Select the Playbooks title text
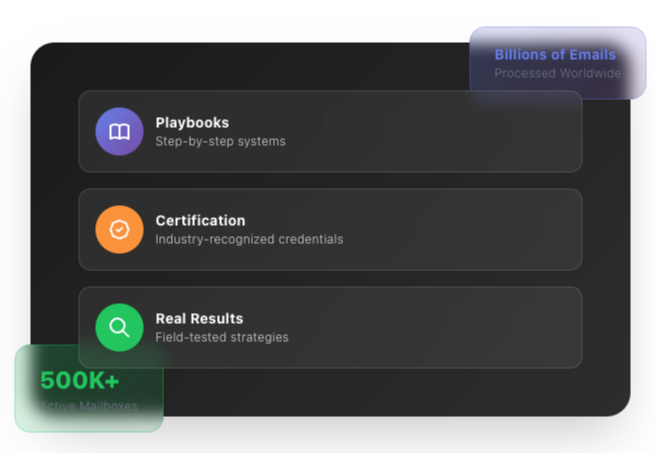 [192, 123]
